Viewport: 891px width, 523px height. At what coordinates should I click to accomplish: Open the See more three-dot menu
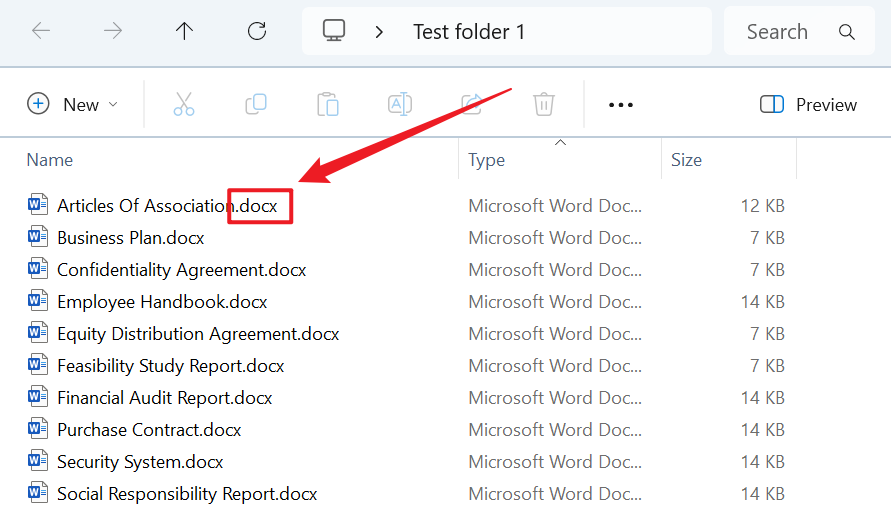pos(621,105)
